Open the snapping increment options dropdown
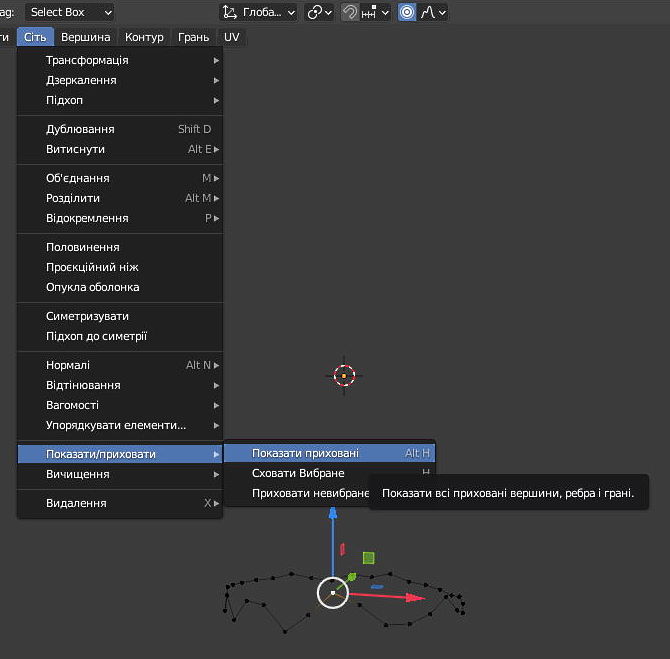670x659 pixels. click(x=375, y=12)
